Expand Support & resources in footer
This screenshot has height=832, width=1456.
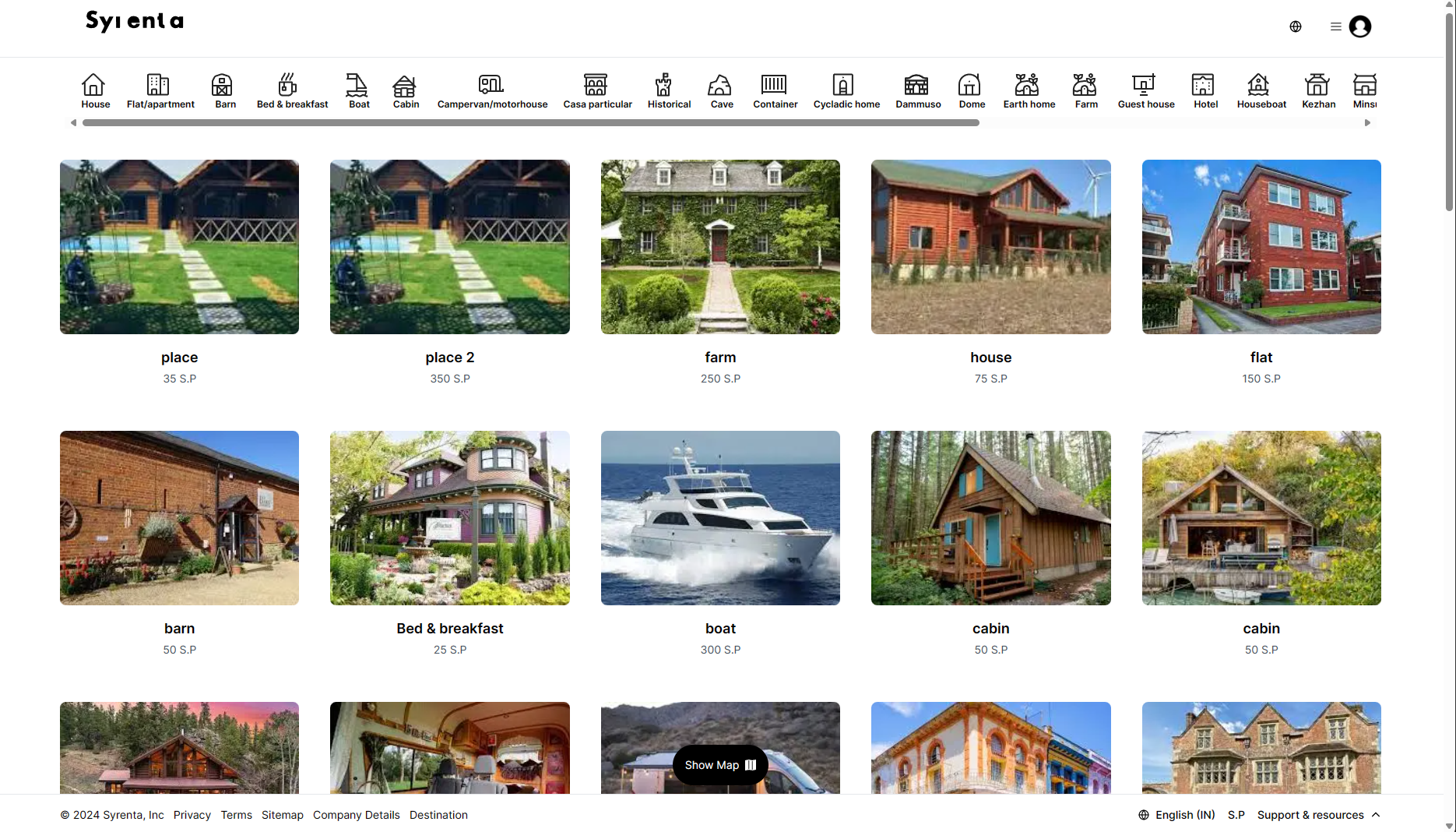[x=1318, y=815]
